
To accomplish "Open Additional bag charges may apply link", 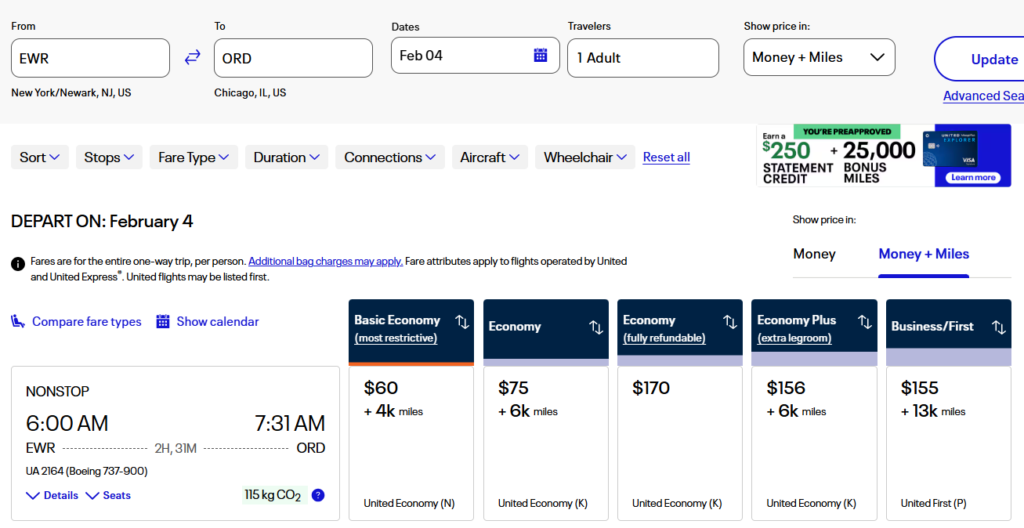I will pos(325,261).
